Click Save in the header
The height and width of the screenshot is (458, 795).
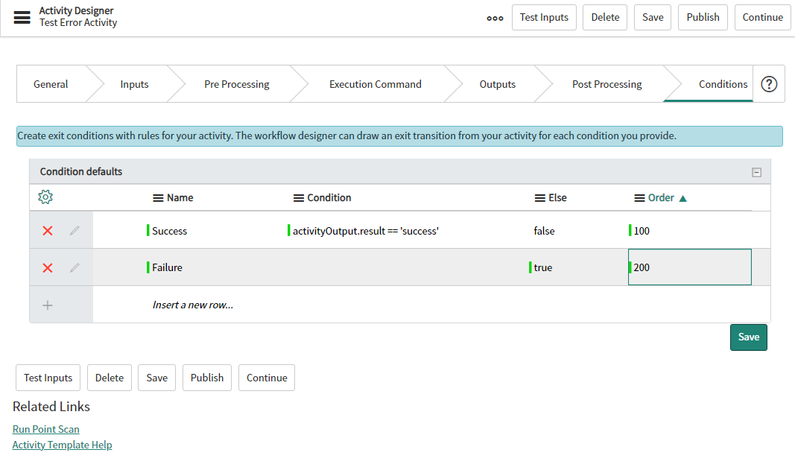click(x=653, y=17)
